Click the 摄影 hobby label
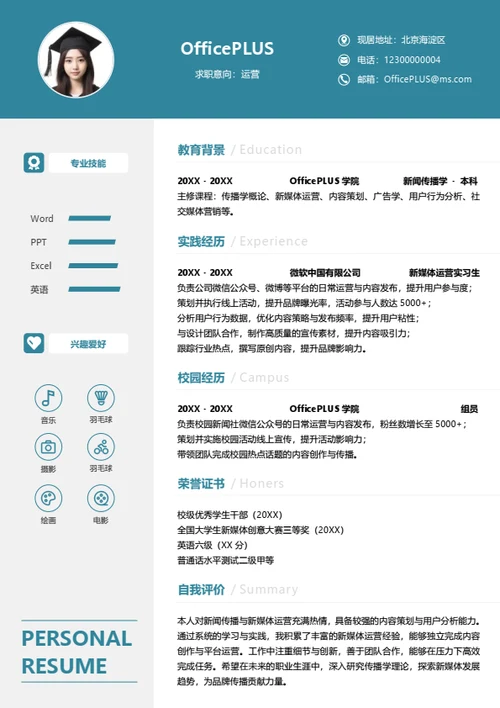This screenshot has height=708, width=500. [48, 469]
